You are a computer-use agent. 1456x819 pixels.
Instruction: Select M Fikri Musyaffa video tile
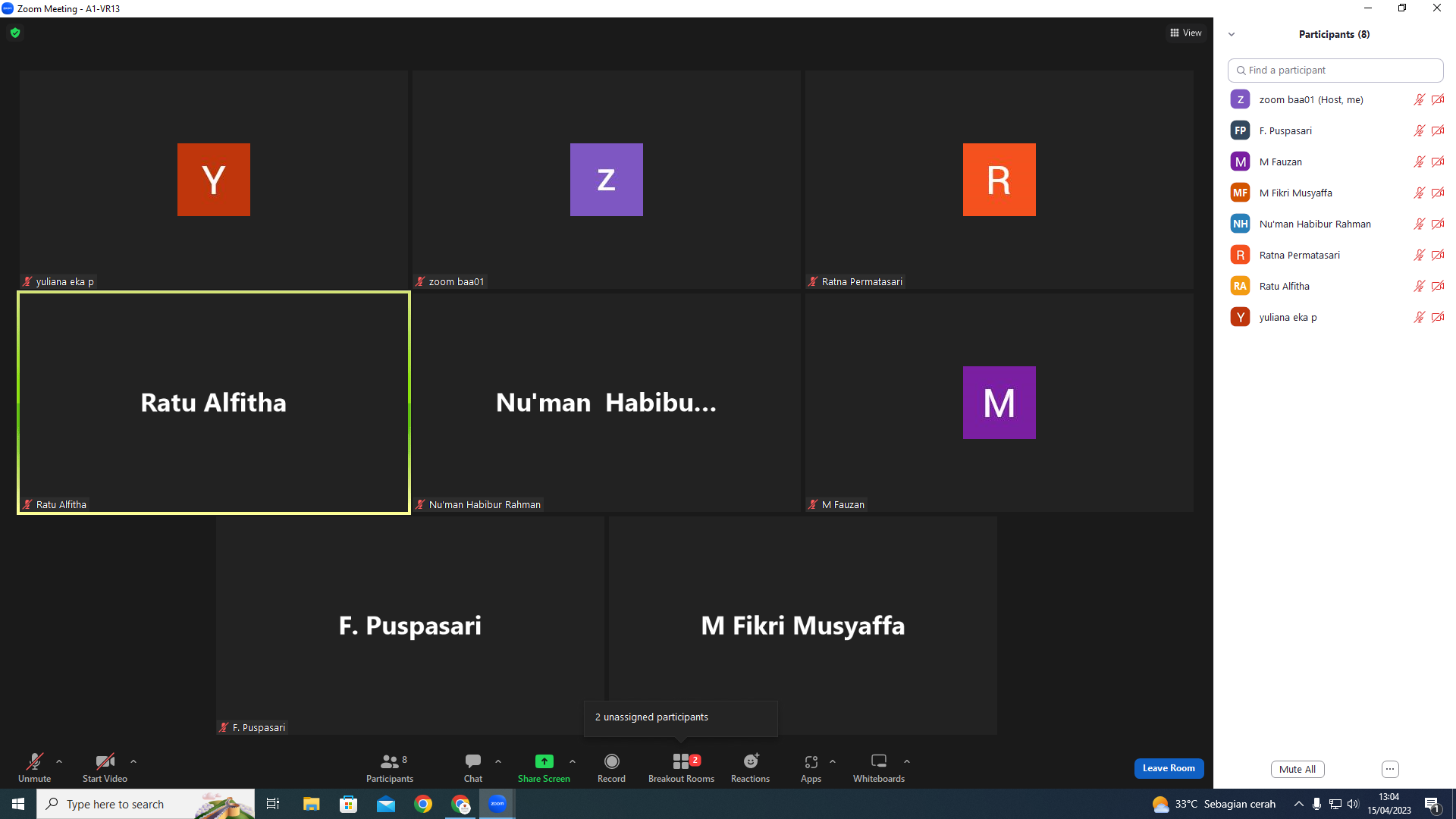tap(803, 626)
